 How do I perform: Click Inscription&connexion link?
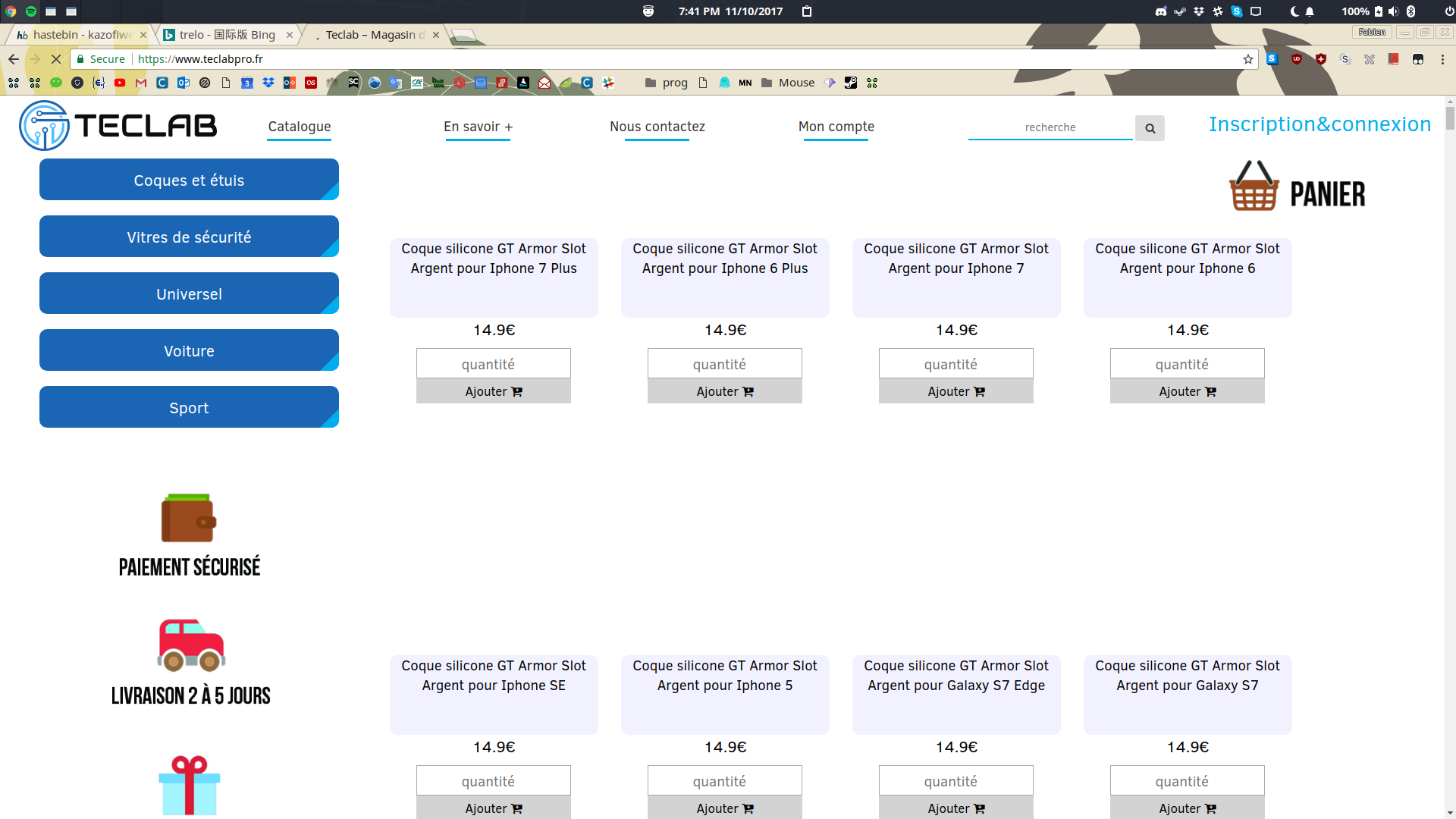(x=1319, y=124)
